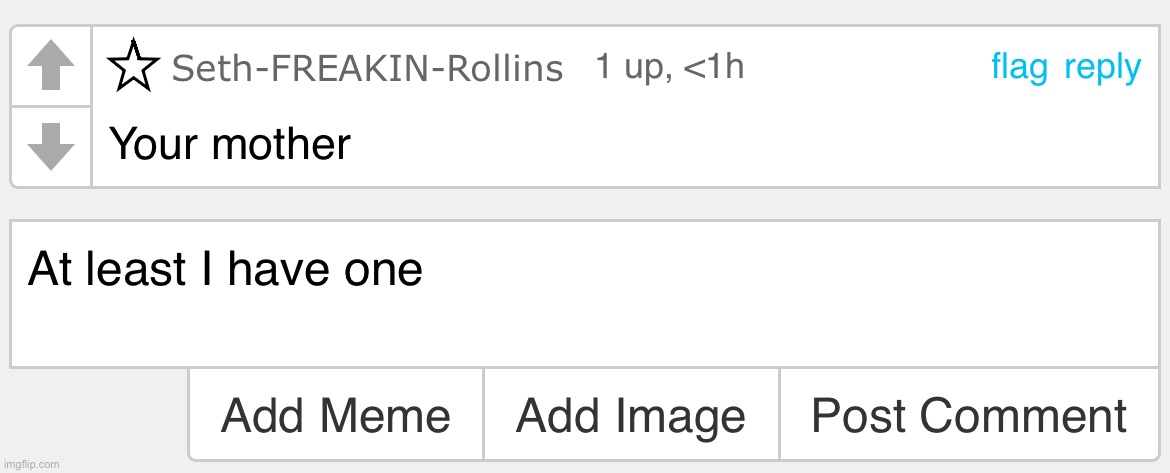
Task: Click the '<1h' comment timestamp
Action: pos(713,67)
